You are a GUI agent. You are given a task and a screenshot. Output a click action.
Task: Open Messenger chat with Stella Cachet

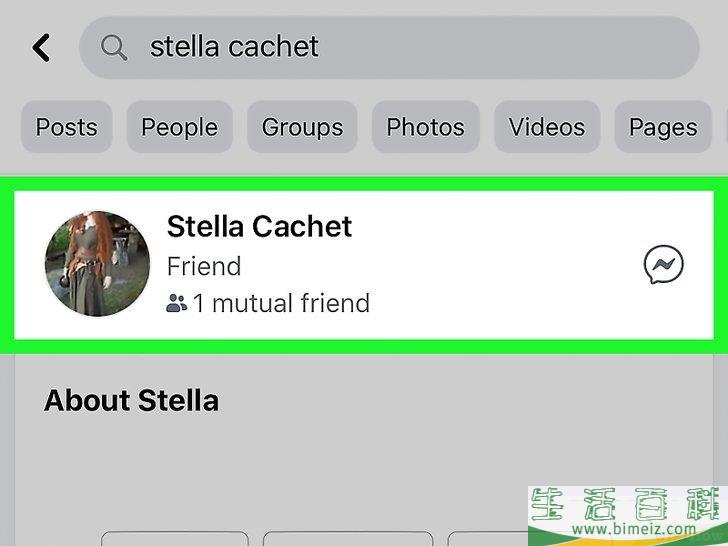click(663, 264)
